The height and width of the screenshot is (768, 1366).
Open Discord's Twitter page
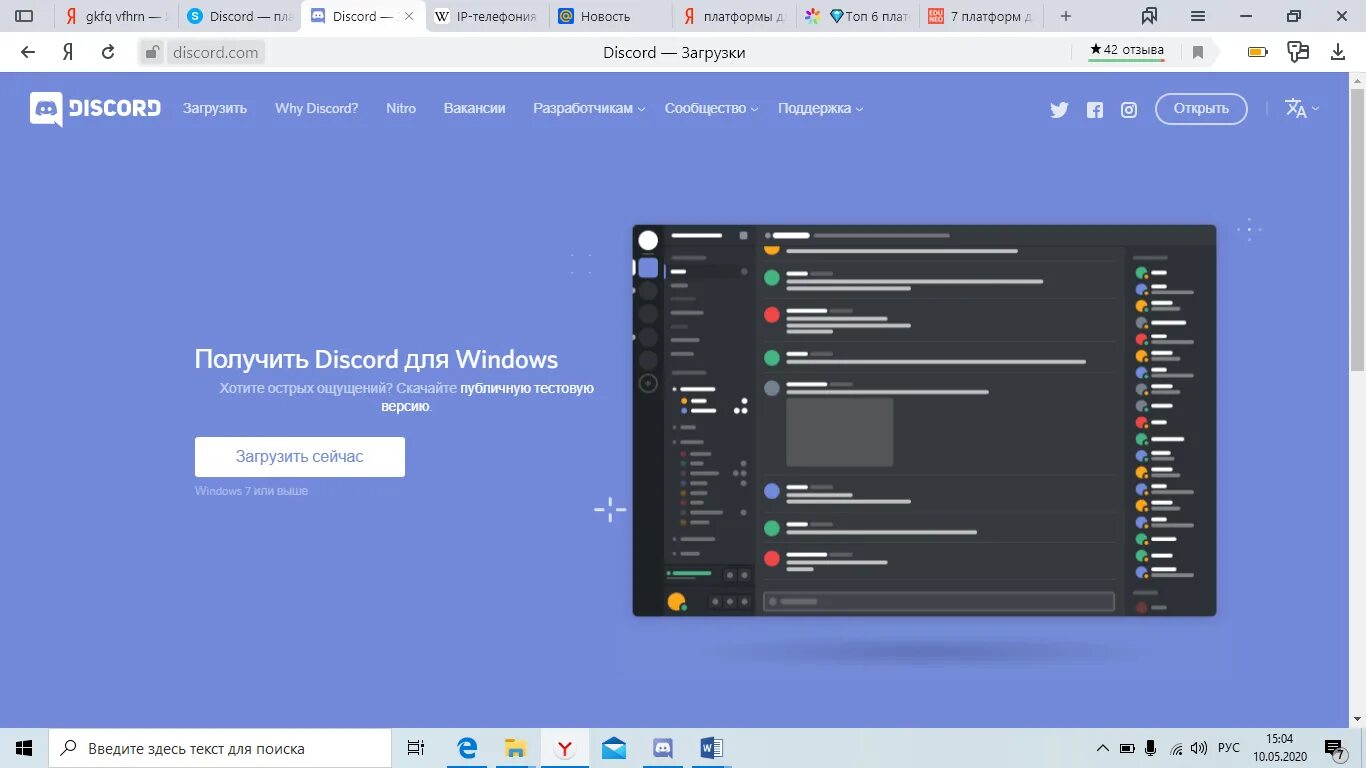pyautogui.click(x=1059, y=110)
